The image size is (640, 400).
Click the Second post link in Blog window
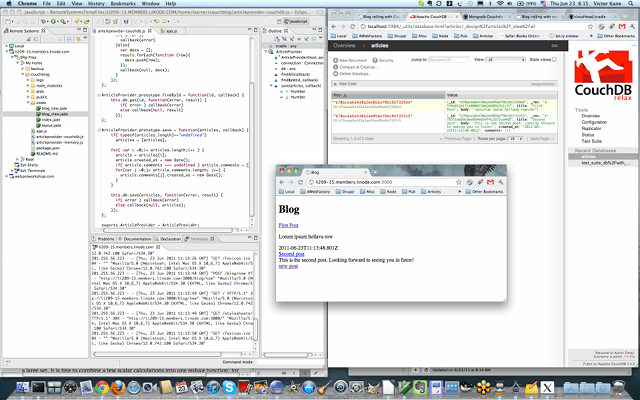tap(291, 254)
